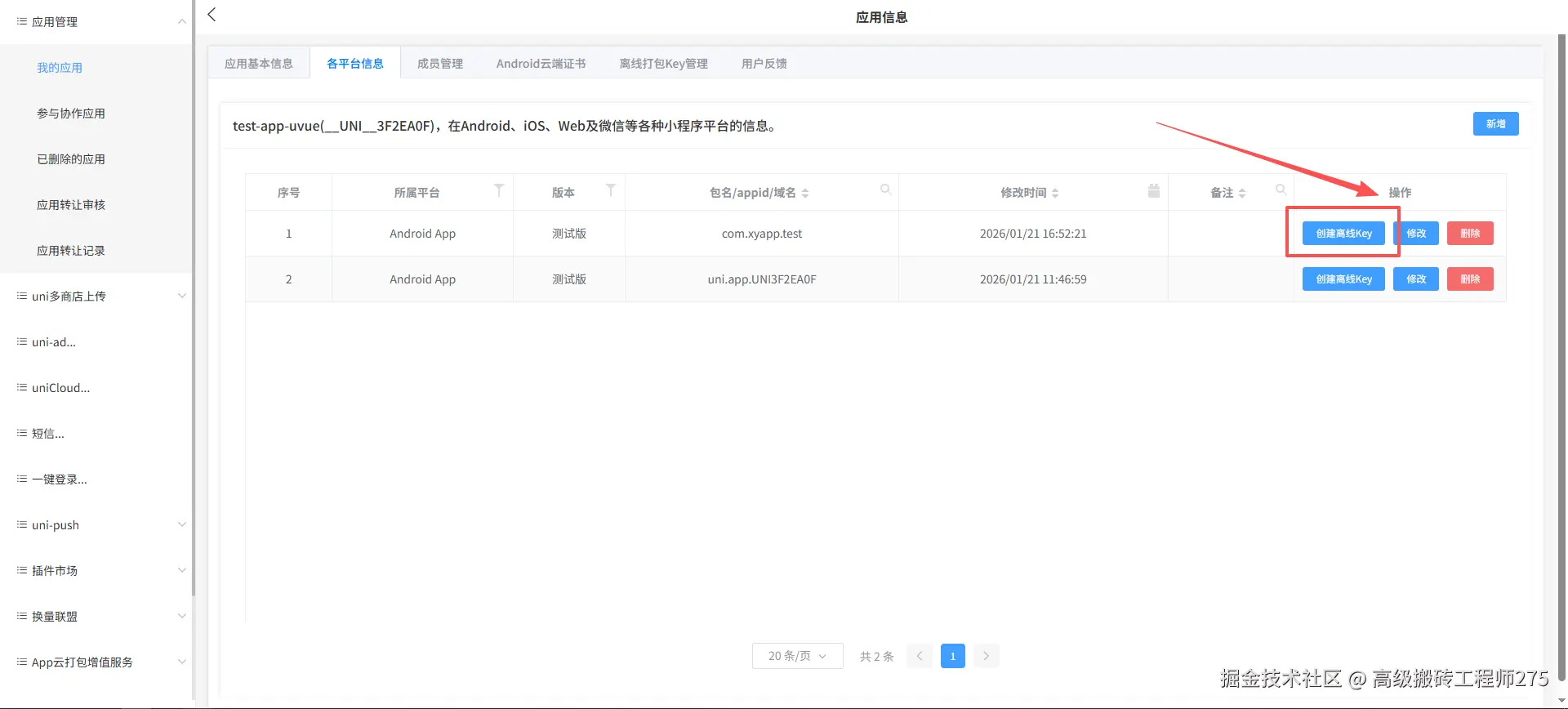
Task: Click the main page vertical scrollbar
Action: tap(1562, 357)
